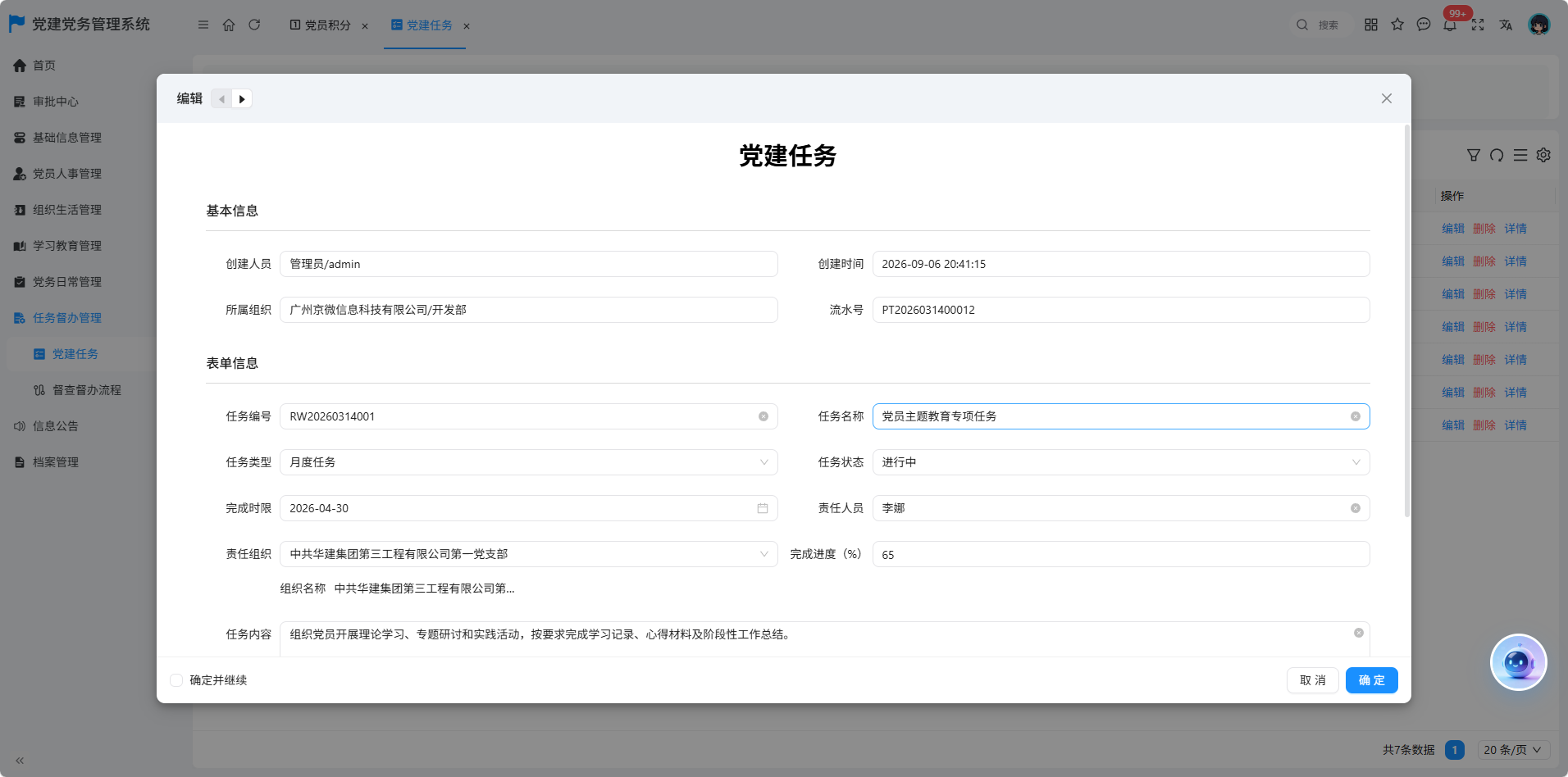Click the sidebar collapse hamburger icon

coord(203,25)
